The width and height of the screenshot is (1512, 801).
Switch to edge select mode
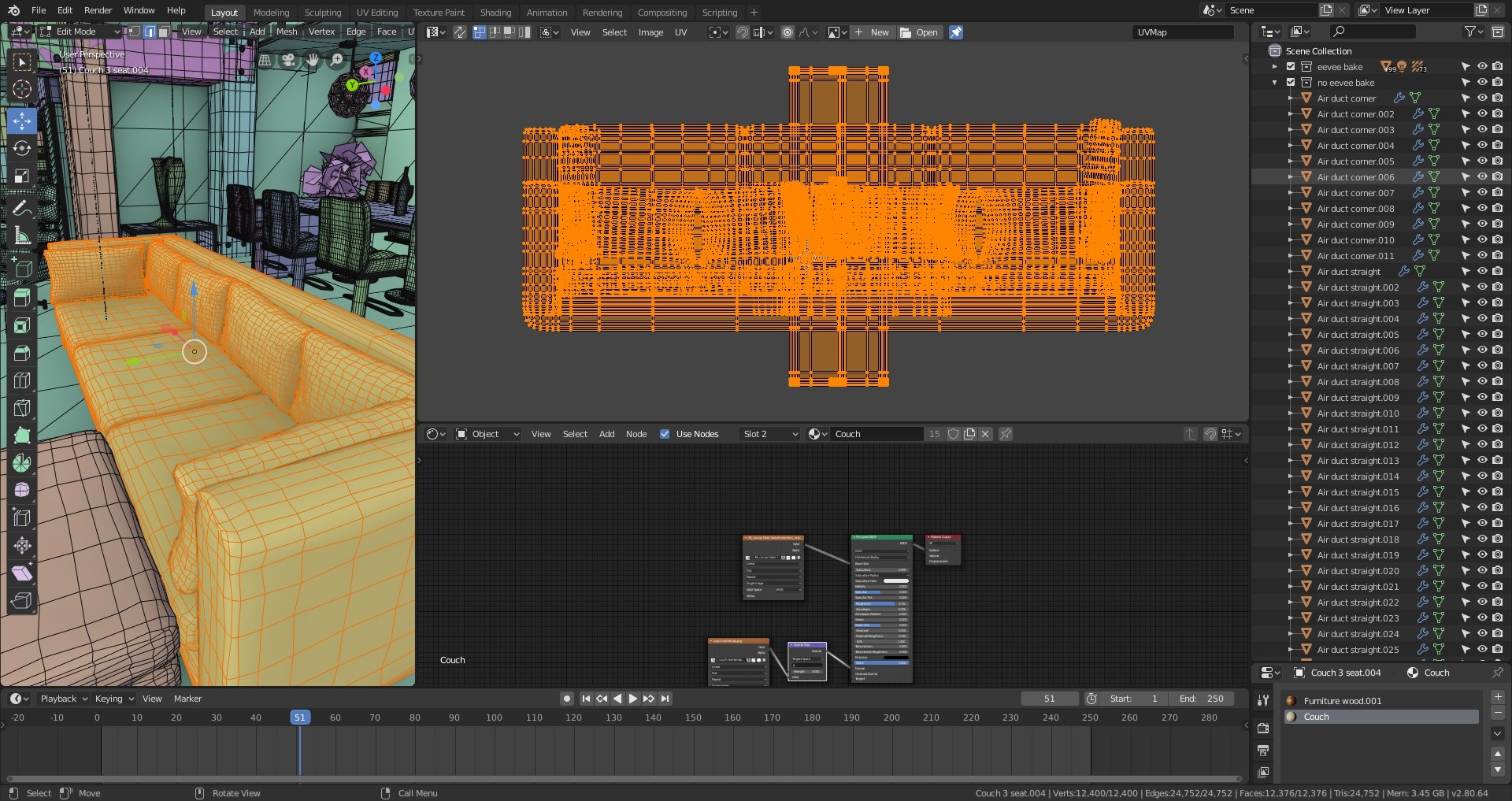pyautogui.click(x=149, y=32)
